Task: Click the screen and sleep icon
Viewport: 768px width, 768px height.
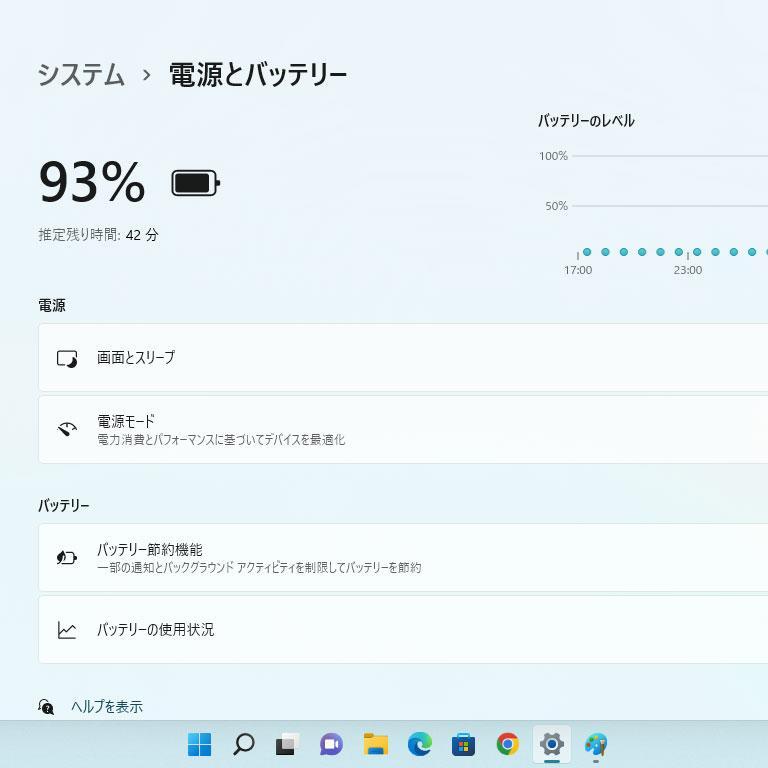Action: coord(67,359)
